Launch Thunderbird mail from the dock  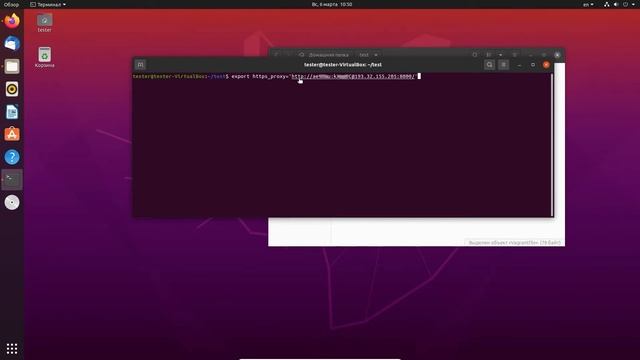coord(12,43)
